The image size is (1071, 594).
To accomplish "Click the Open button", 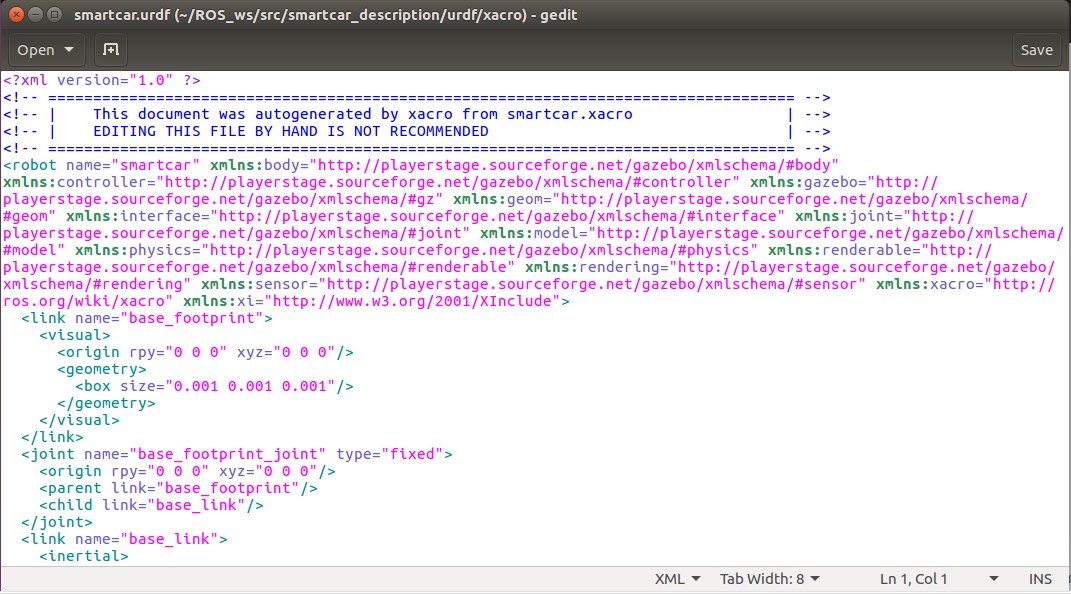I will pyautogui.click(x=36, y=50).
